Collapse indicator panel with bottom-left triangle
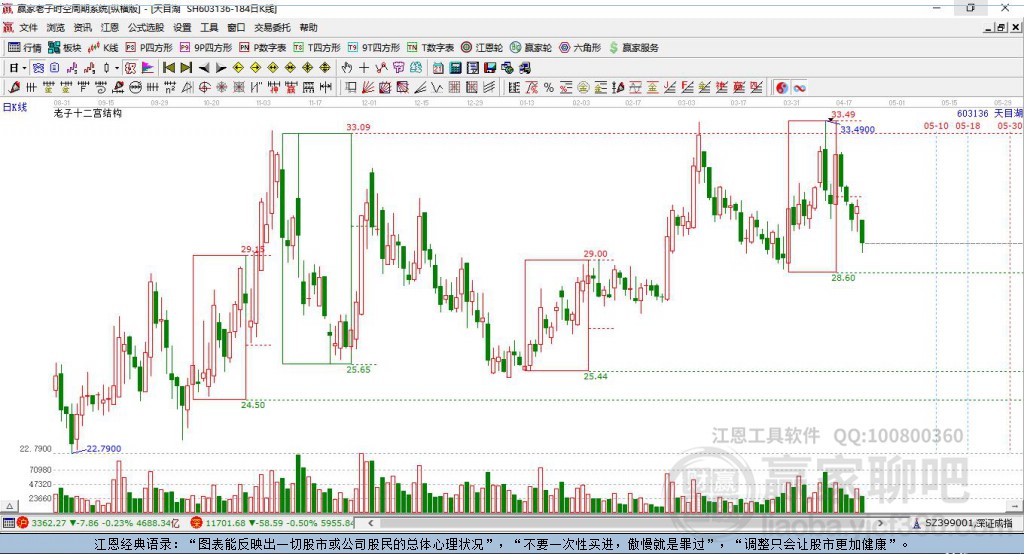The height and width of the screenshot is (554, 1024). click(9, 506)
